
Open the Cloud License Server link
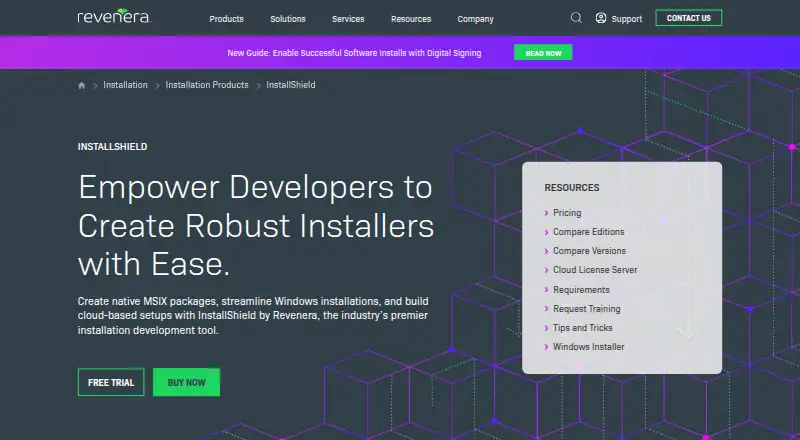595,270
